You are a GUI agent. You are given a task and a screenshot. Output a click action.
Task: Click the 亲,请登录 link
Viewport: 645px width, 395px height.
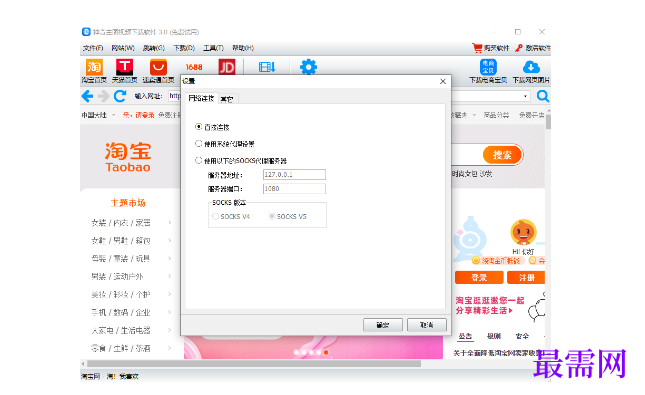click(x=138, y=115)
